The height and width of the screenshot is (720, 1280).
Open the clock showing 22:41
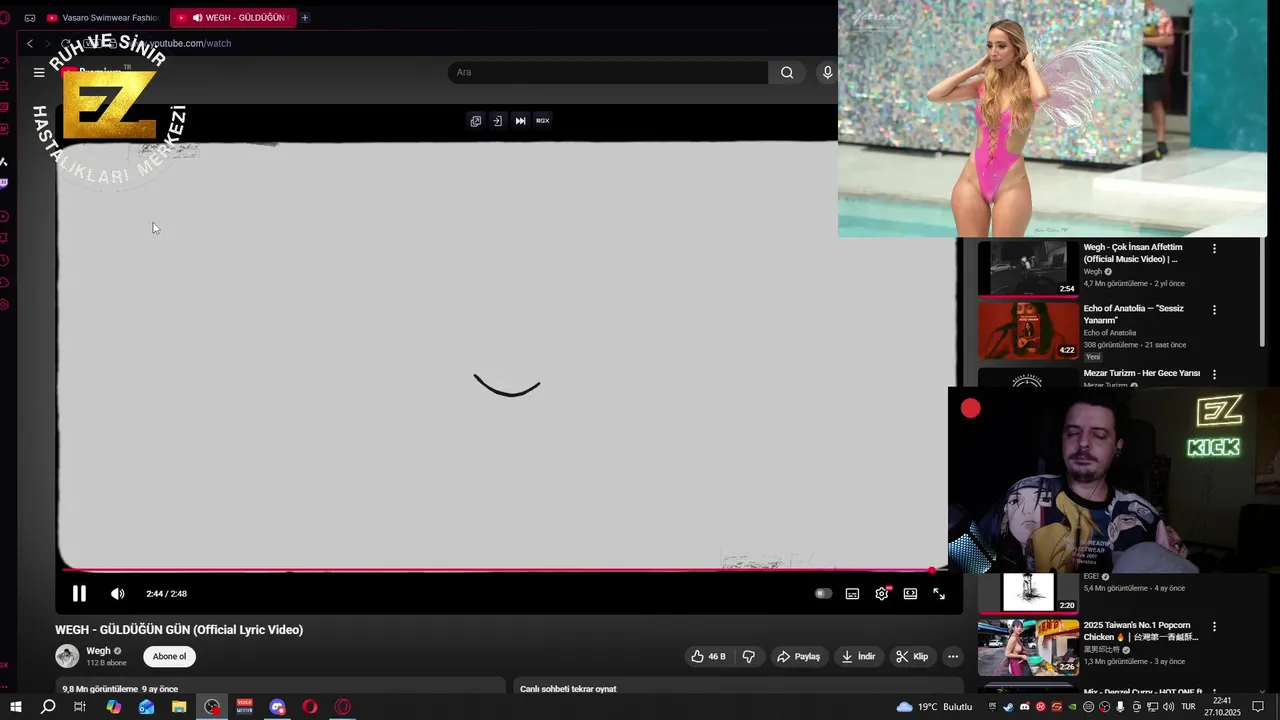tap(1222, 707)
